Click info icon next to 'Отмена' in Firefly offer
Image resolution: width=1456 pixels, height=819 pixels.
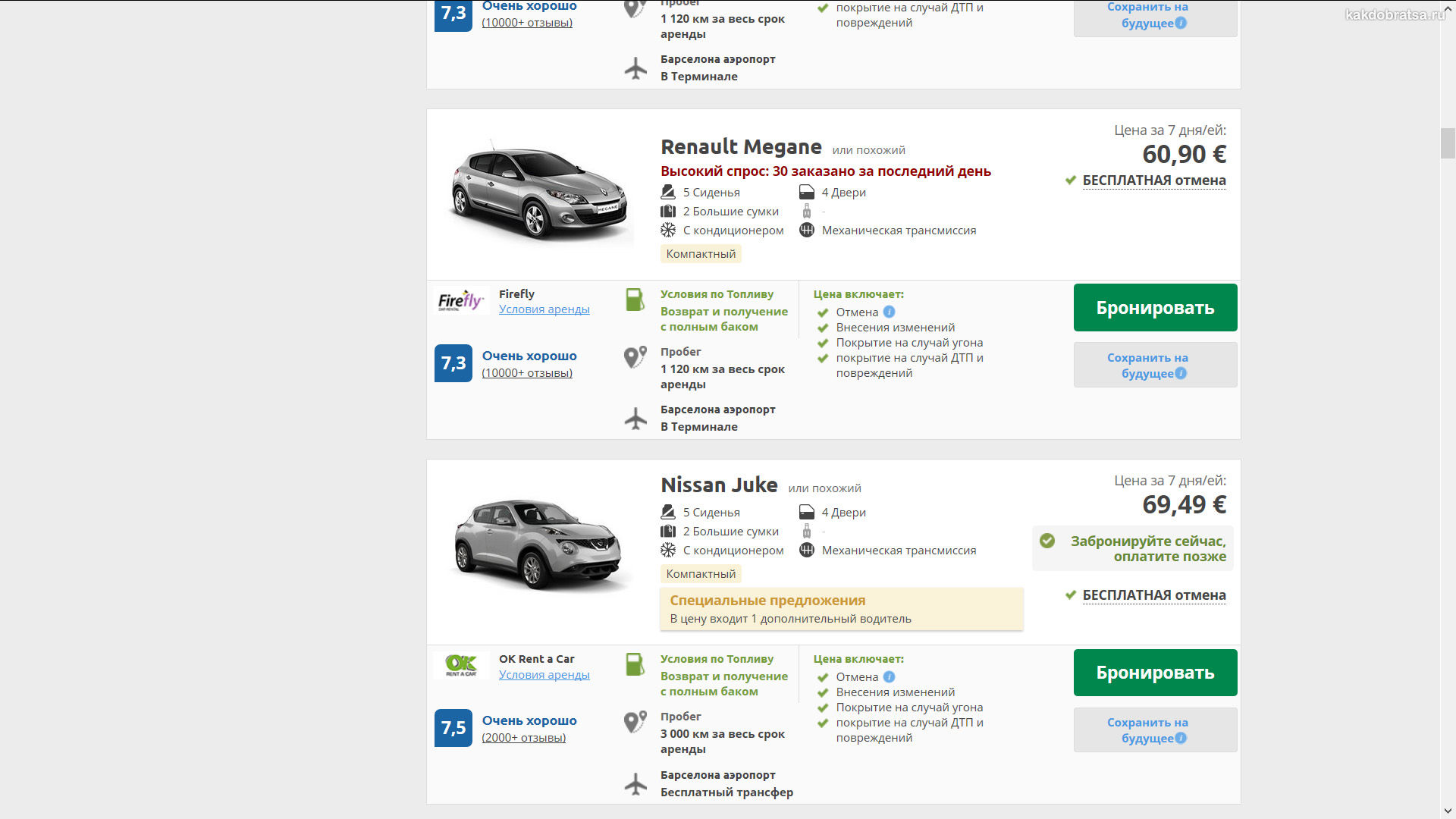click(x=890, y=312)
